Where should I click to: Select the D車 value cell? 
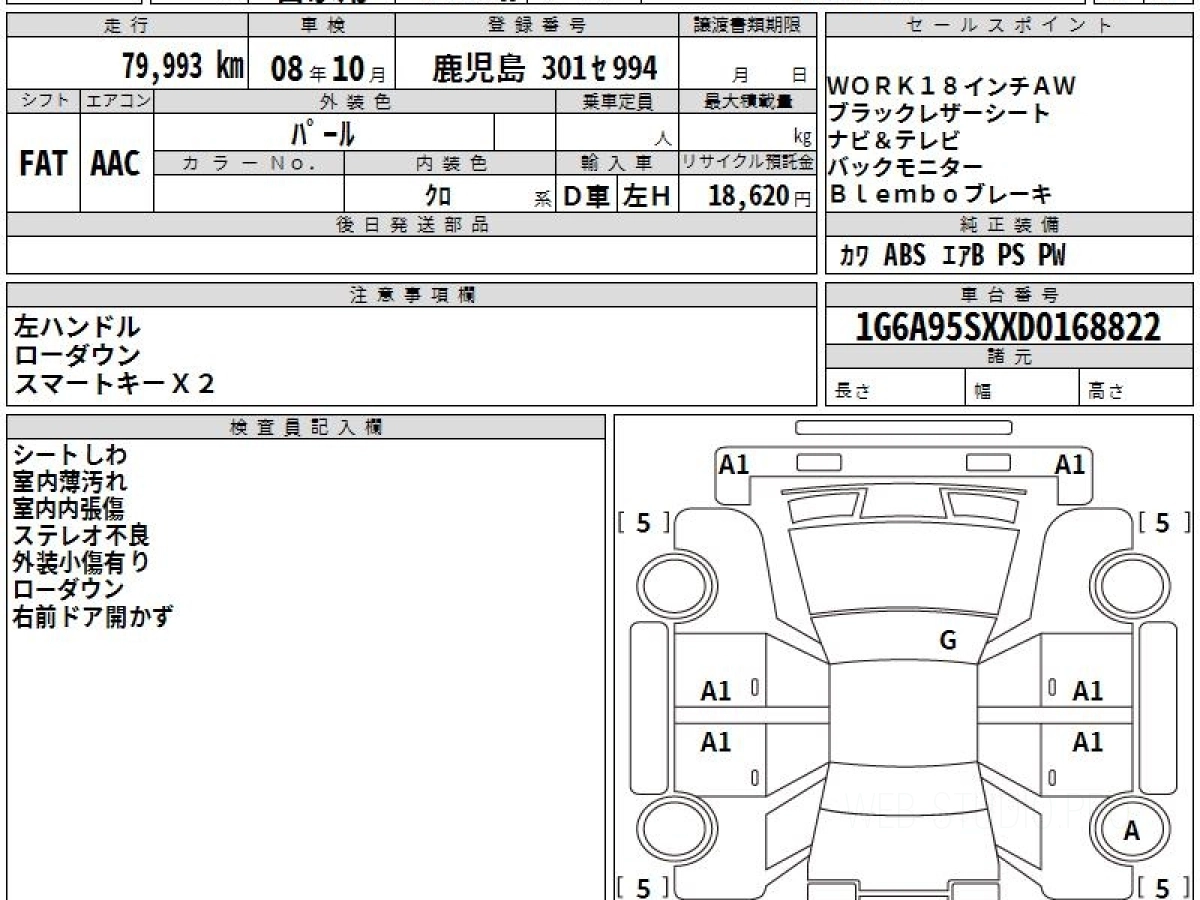tap(587, 196)
